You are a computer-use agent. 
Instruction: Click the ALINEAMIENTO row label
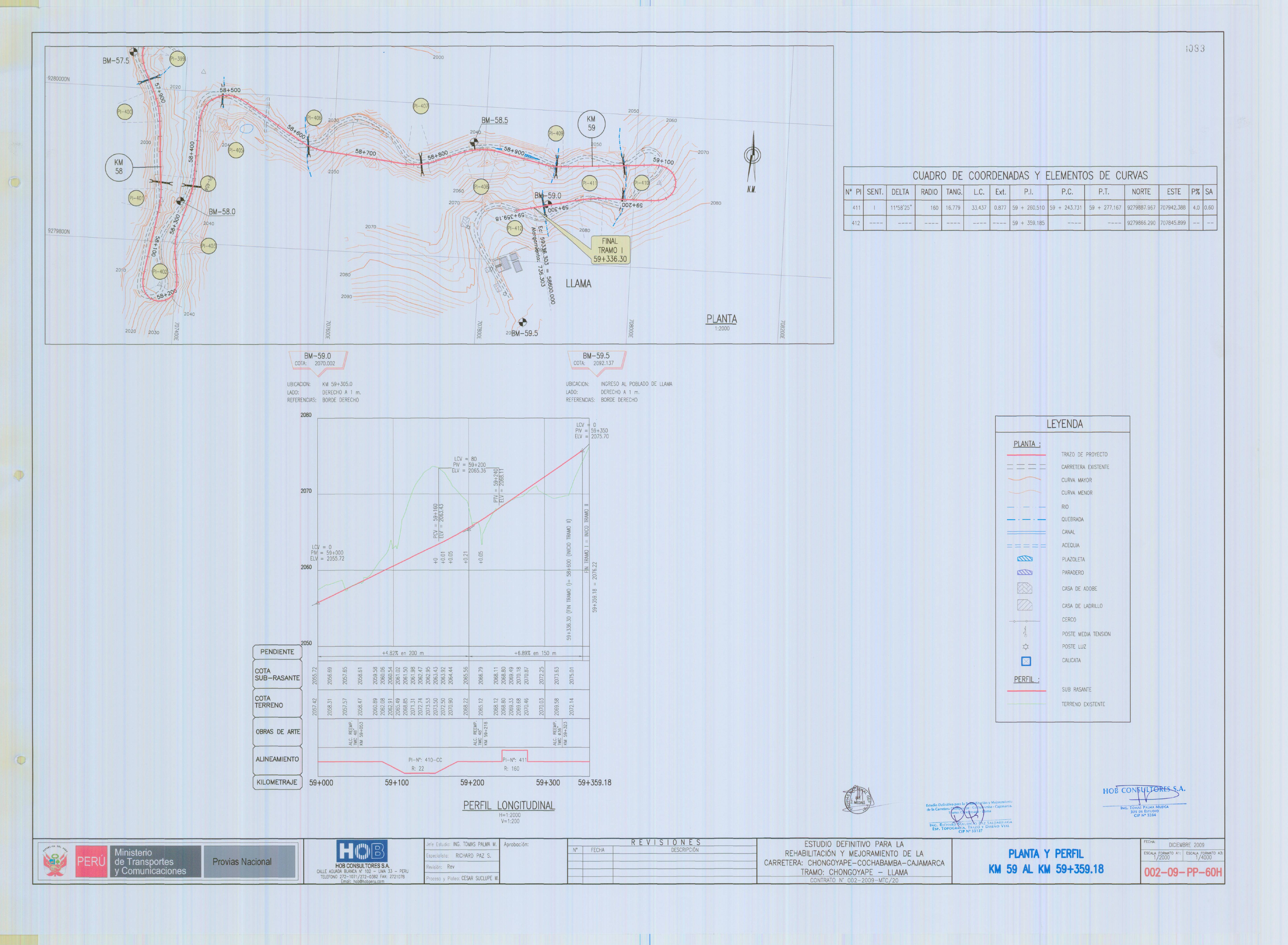click(x=277, y=760)
